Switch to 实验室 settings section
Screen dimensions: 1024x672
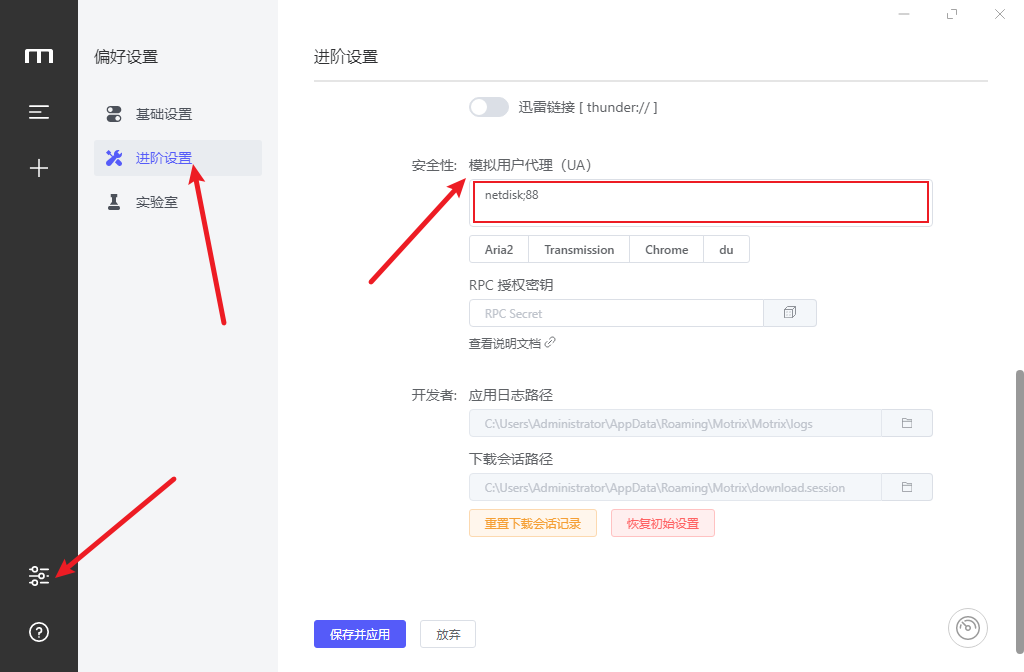pyautogui.click(x=156, y=202)
